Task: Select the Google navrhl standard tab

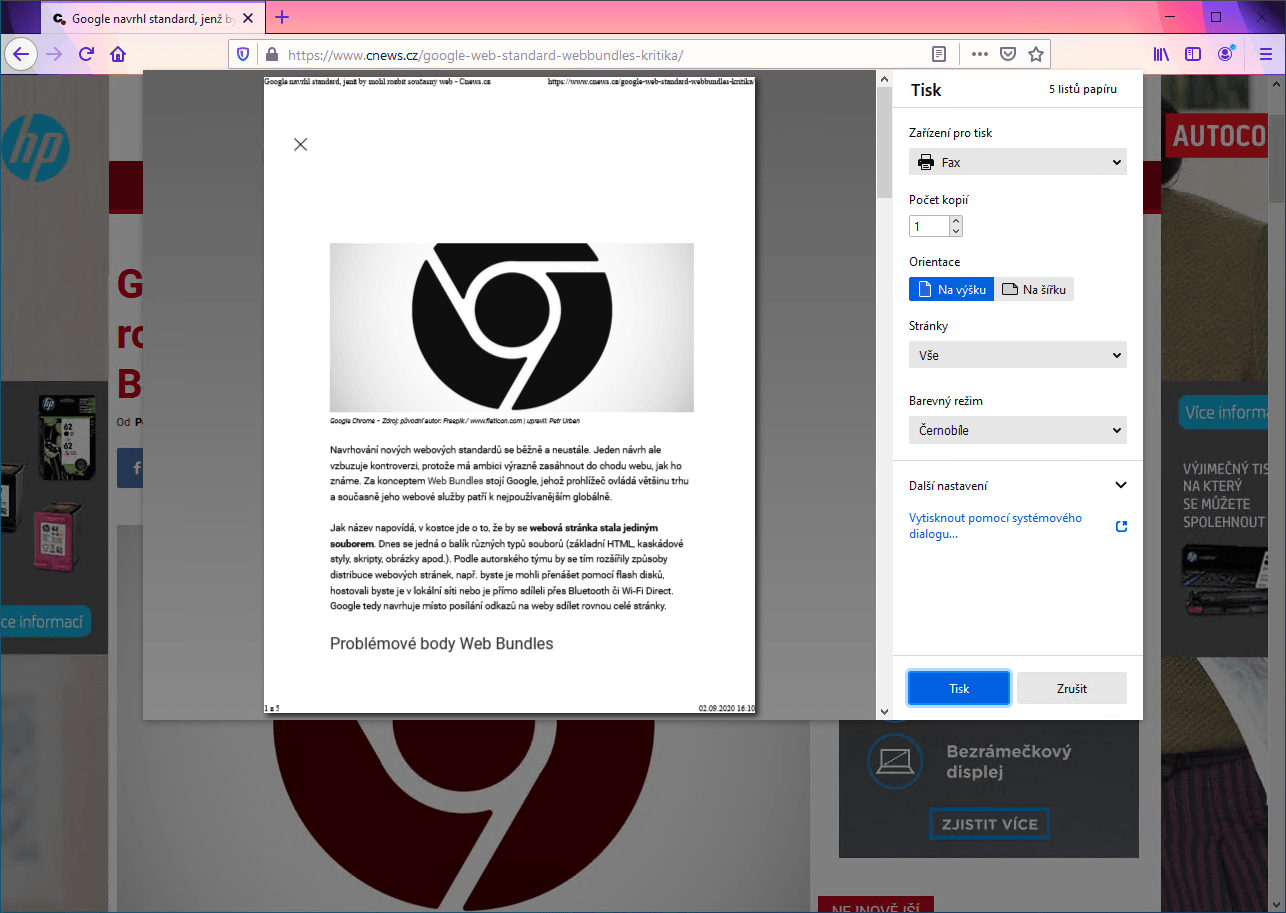Action: click(x=154, y=18)
